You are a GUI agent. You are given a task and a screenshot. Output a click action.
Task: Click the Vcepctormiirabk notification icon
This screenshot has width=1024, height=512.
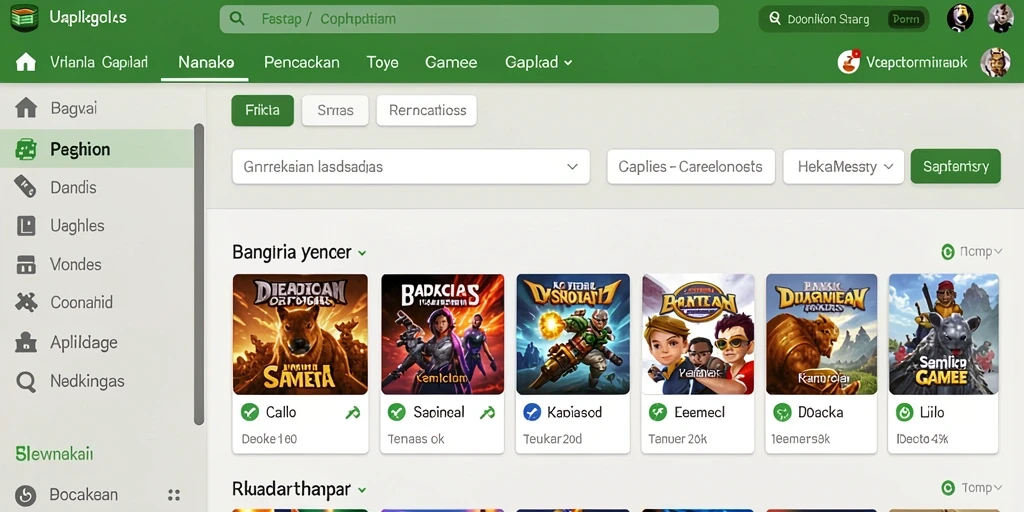(848, 62)
